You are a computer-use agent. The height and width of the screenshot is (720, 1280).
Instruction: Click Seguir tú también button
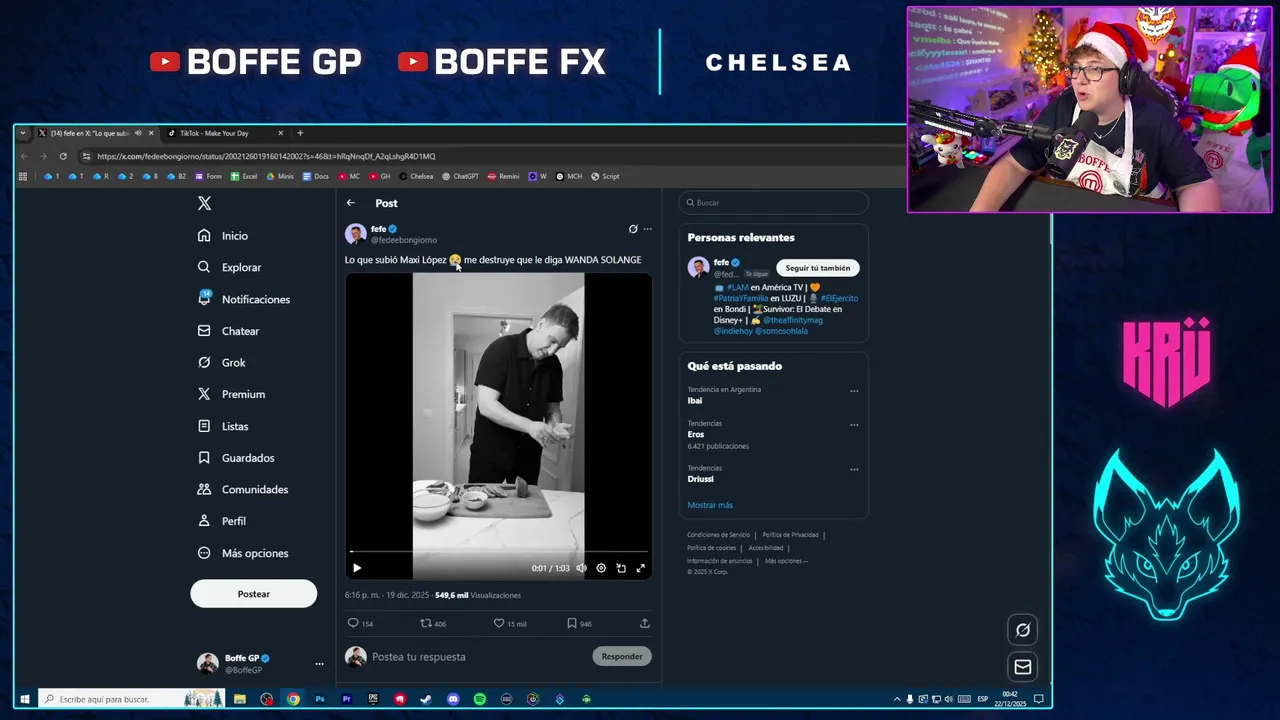click(818, 268)
